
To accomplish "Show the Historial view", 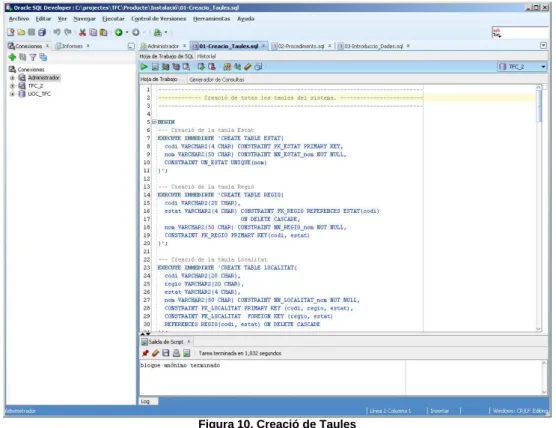I will point(206,56).
